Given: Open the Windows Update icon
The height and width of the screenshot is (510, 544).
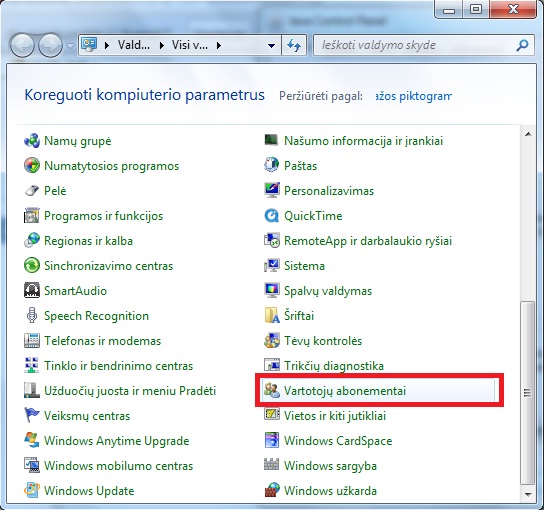Looking at the screenshot, I should 32,491.
